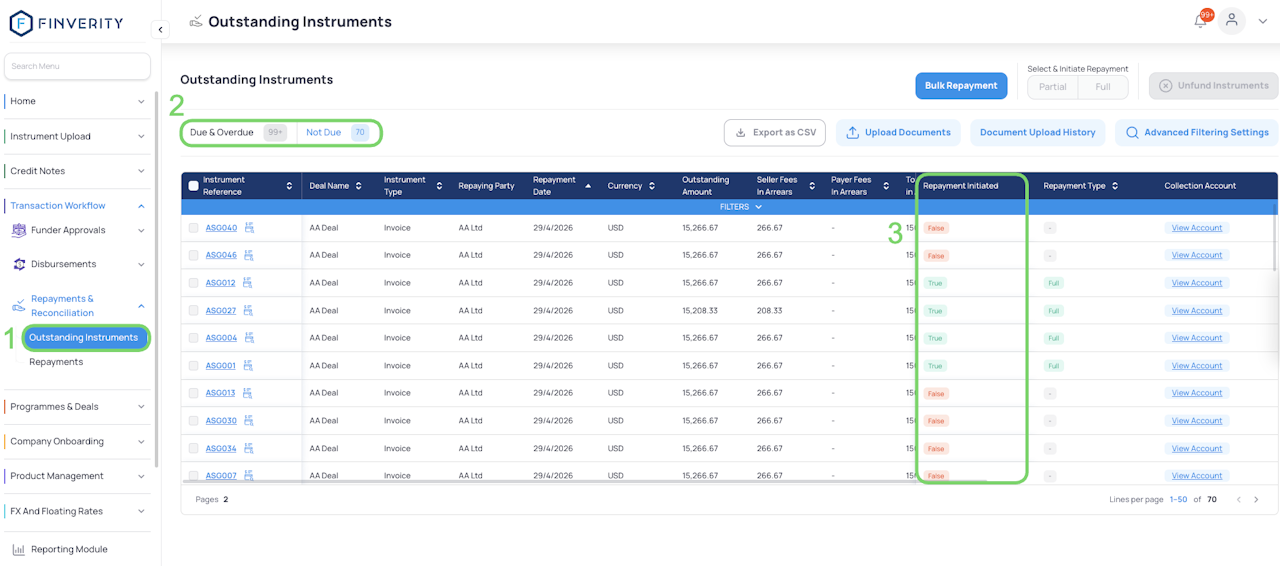Open the account dropdown chevron at top right

pos(1262,21)
